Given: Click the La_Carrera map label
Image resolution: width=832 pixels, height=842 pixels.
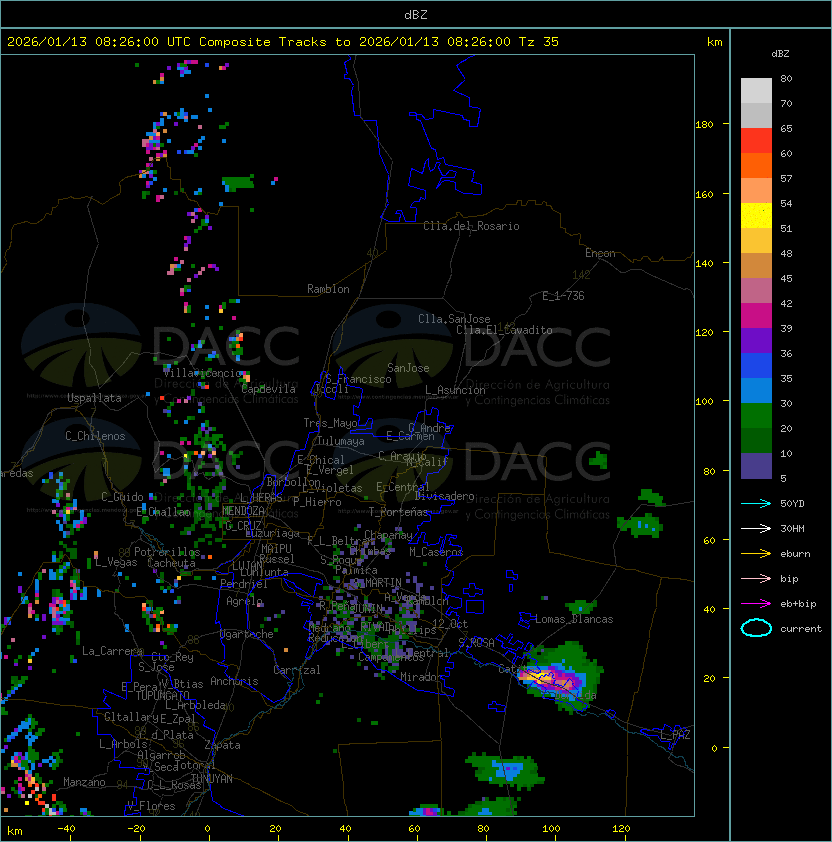Looking at the screenshot, I should [x=112, y=651].
